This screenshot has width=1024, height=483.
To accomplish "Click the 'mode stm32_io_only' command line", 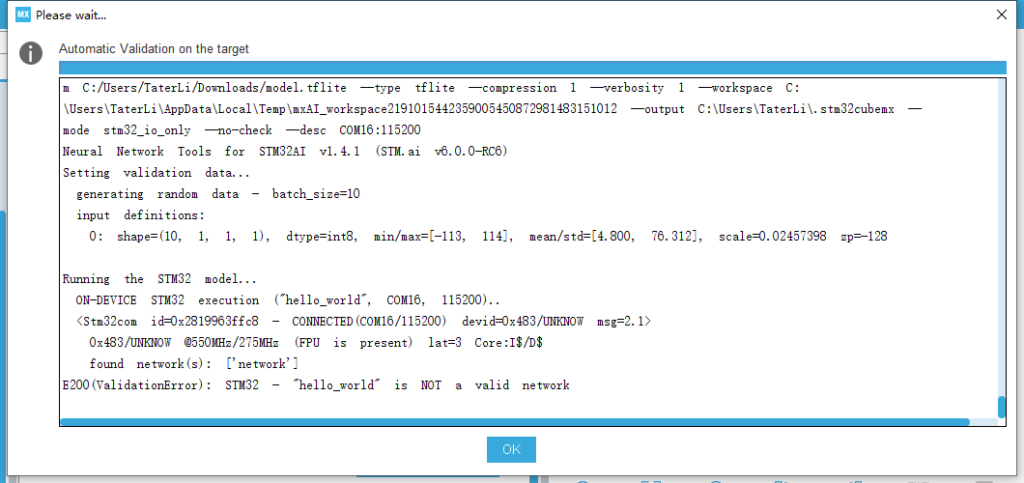I will (x=242, y=130).
